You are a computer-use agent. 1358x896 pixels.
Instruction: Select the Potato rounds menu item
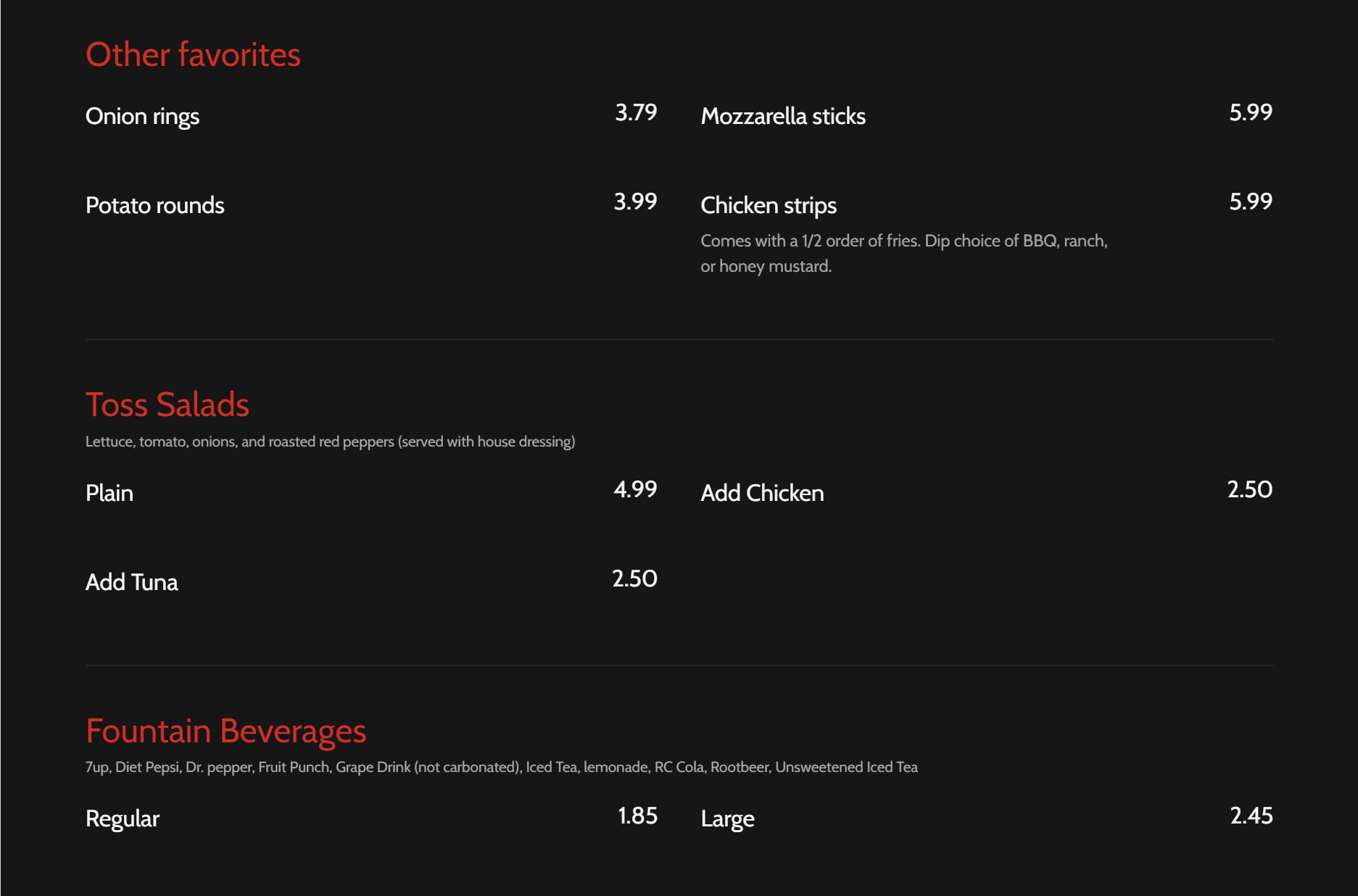coord(154,206)
